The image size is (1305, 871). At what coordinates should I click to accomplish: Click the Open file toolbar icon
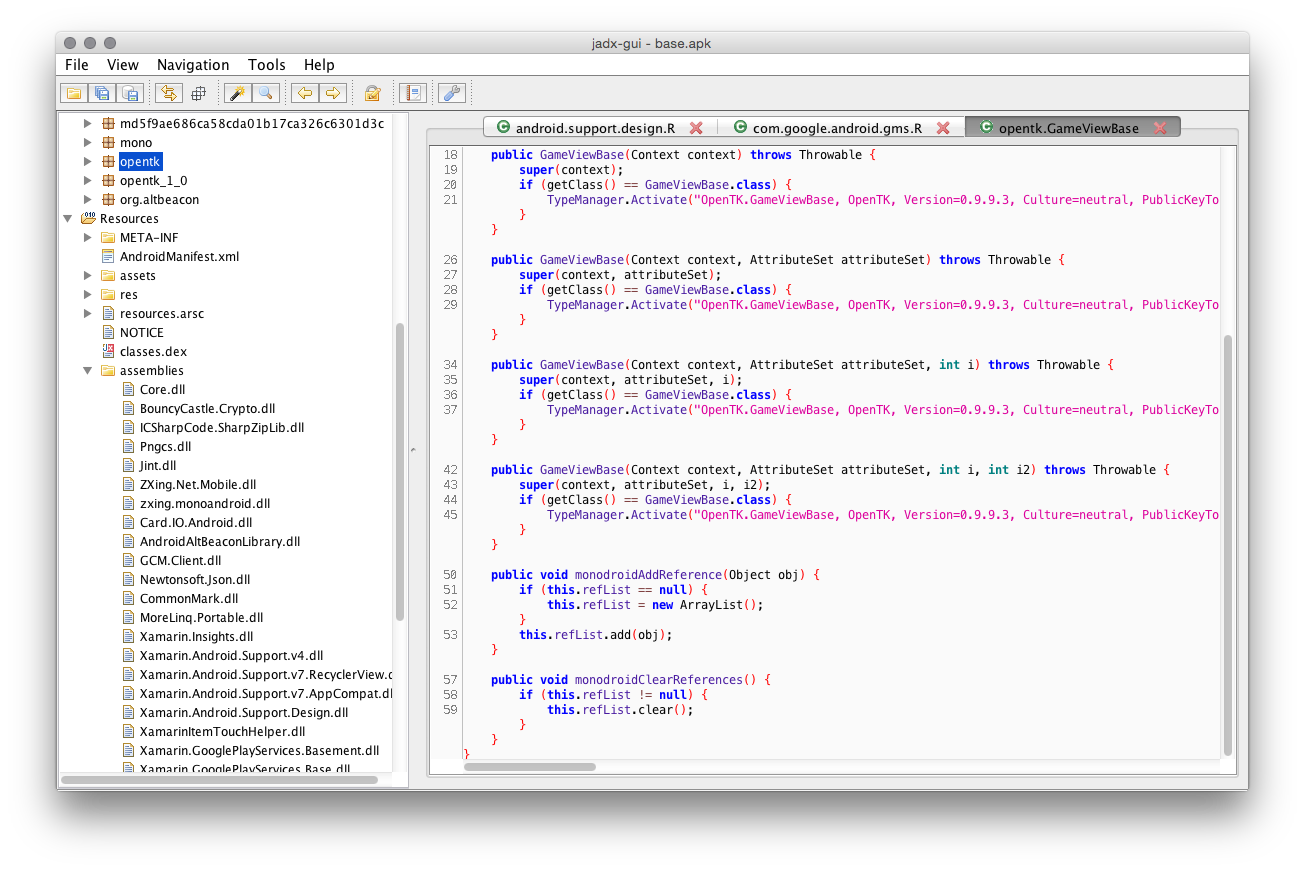point(73,94)
